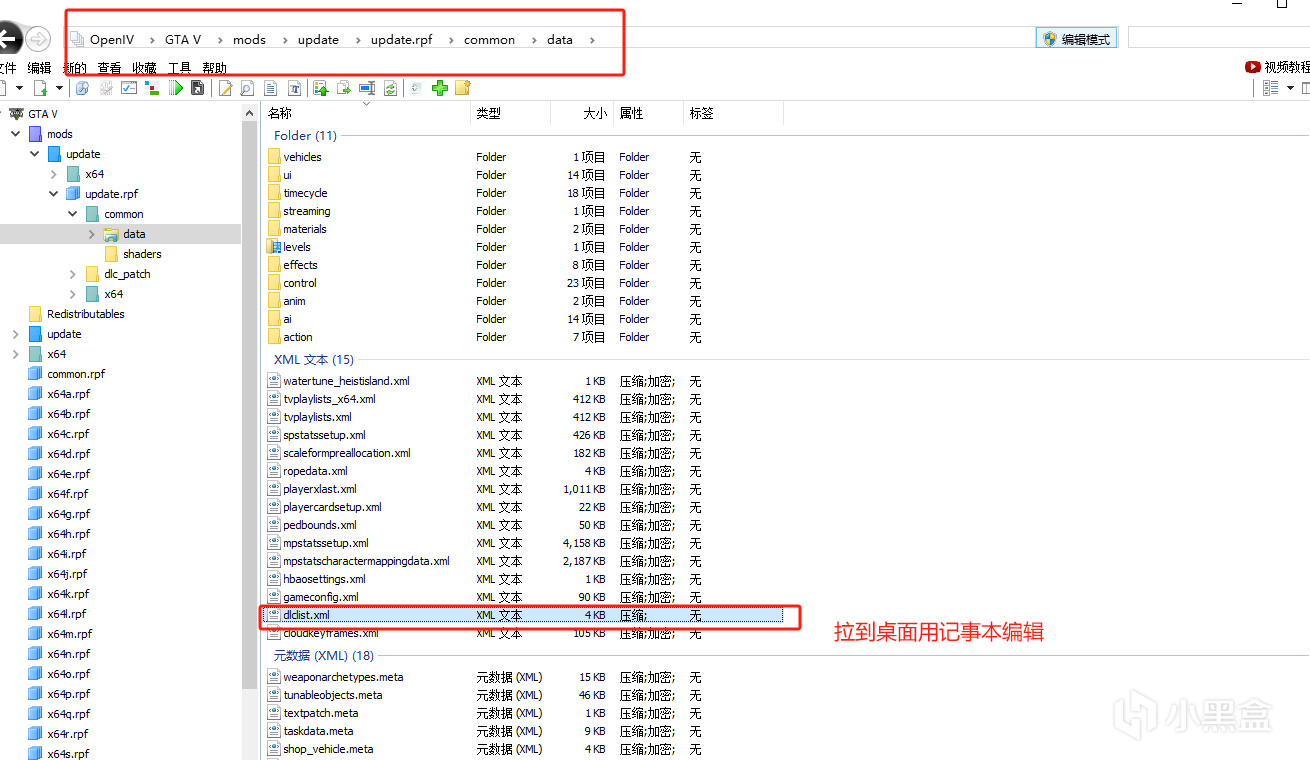Screen dimensions: 1310x760
Task: Click the tree panel scrollbar up arrow
Action: tap(250, 114)
